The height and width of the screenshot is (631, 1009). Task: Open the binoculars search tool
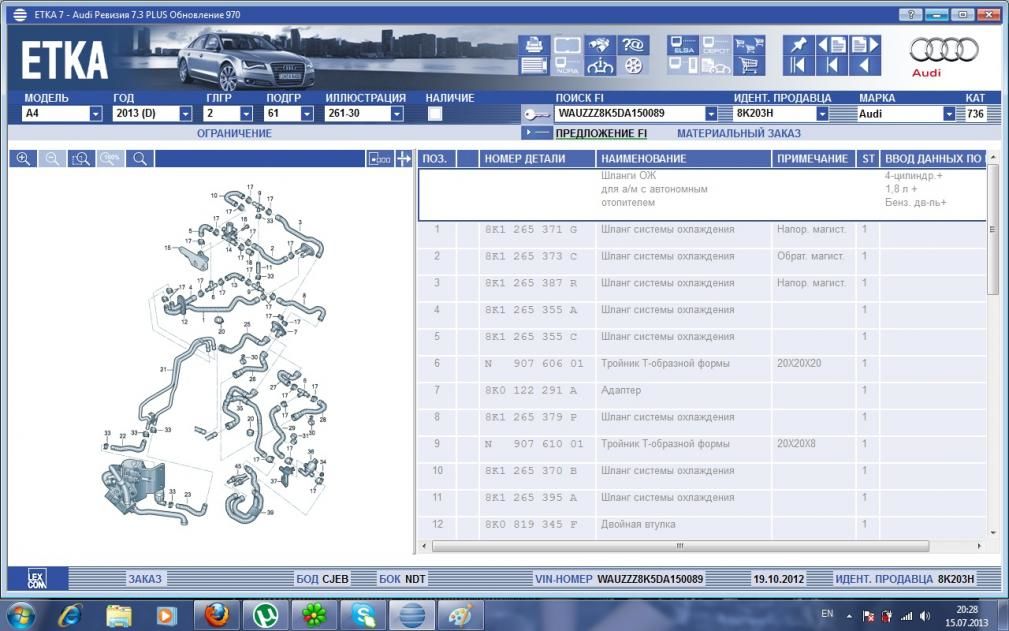[x=600, y=45]
